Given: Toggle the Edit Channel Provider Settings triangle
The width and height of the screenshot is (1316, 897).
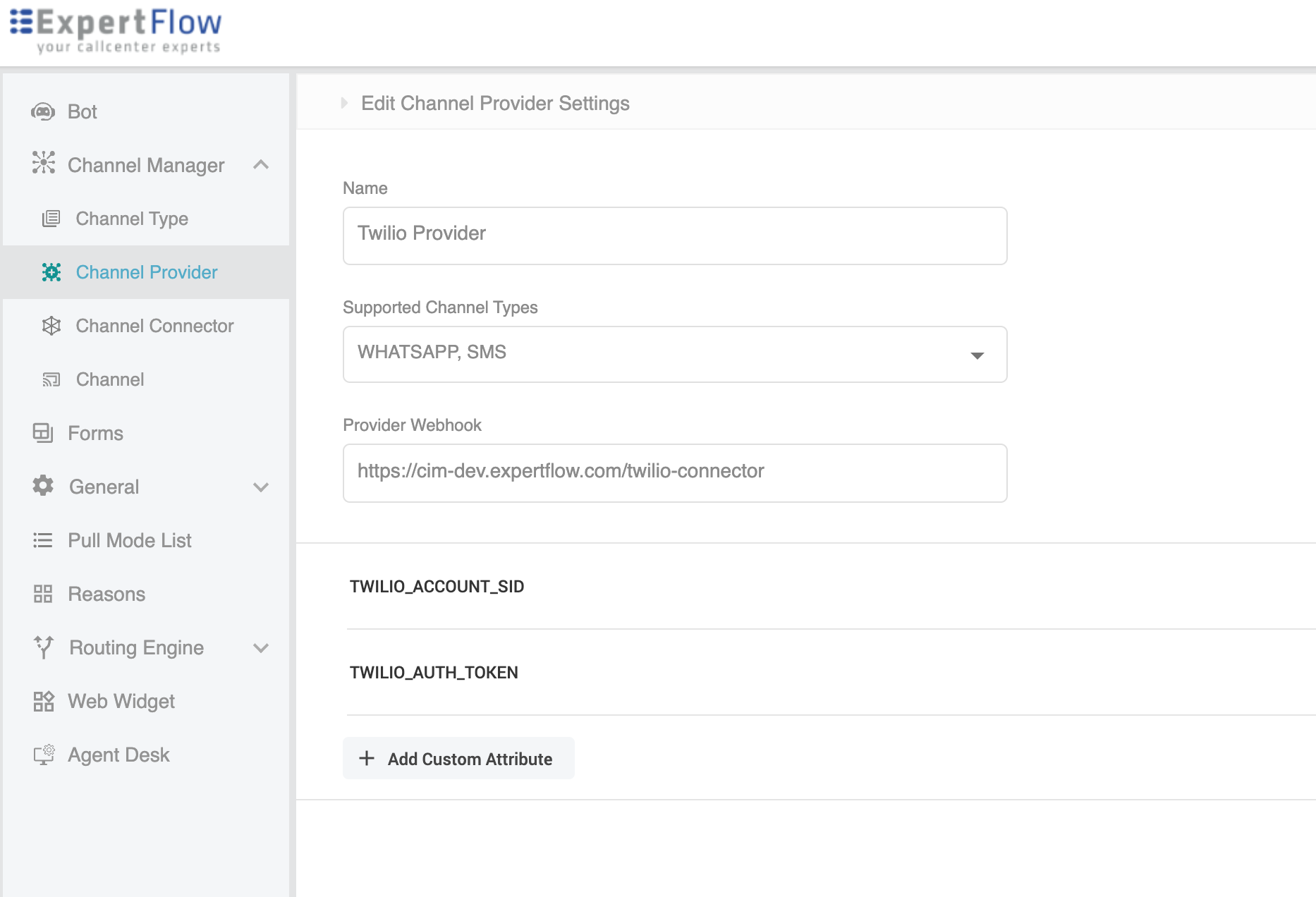Looking at the screenshot, I should [x=344, y=104].
